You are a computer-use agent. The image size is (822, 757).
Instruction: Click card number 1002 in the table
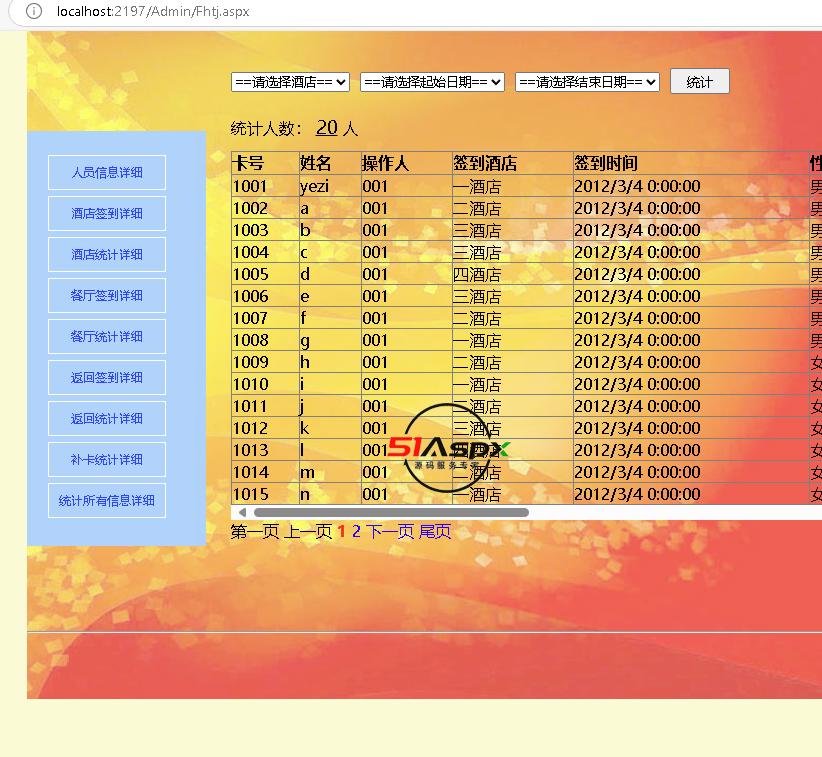(x=250, y=208)
